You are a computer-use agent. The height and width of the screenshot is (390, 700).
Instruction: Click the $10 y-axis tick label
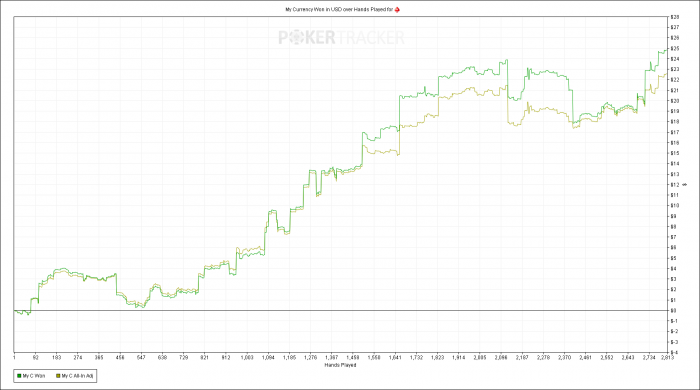[675, 206]
